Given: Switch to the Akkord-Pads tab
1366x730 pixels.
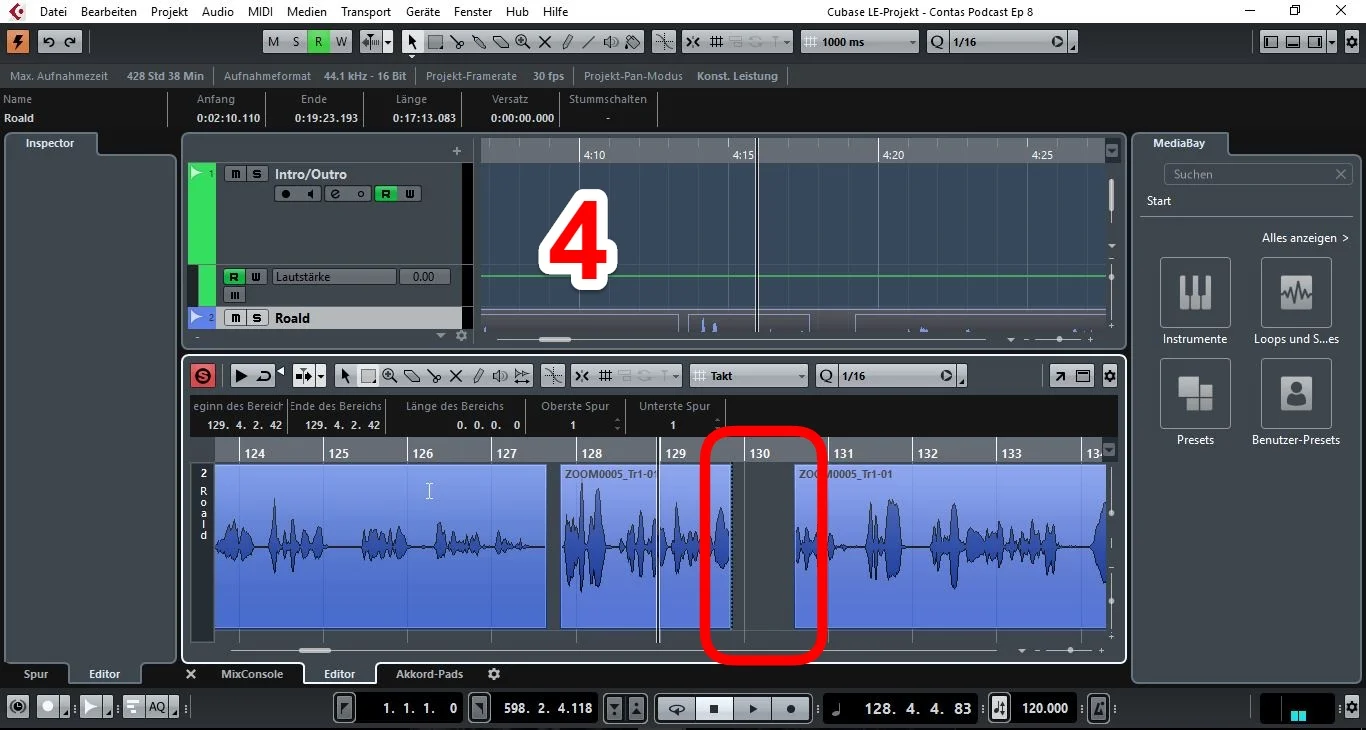Looking at the screenshot, I should tap(429, 674).
